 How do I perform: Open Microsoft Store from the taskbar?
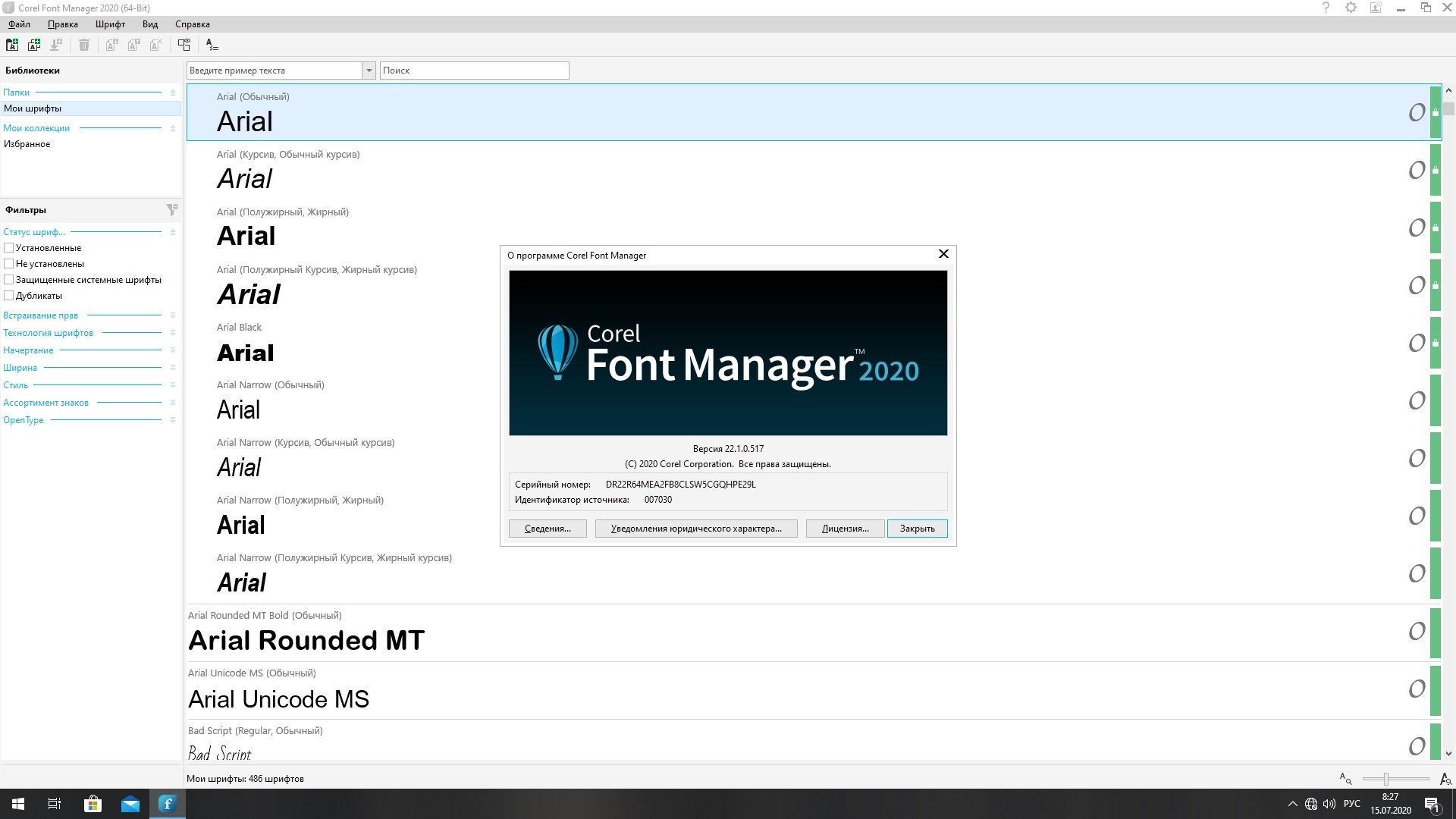93,804
